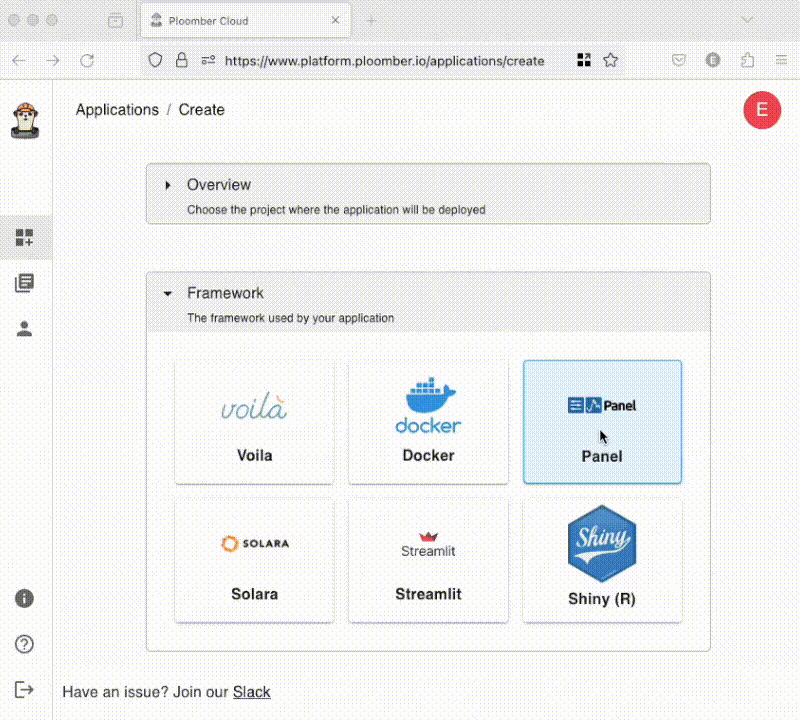The image size is (800, 720).
Task: Open a new browser tab
Action: [371, 20]
